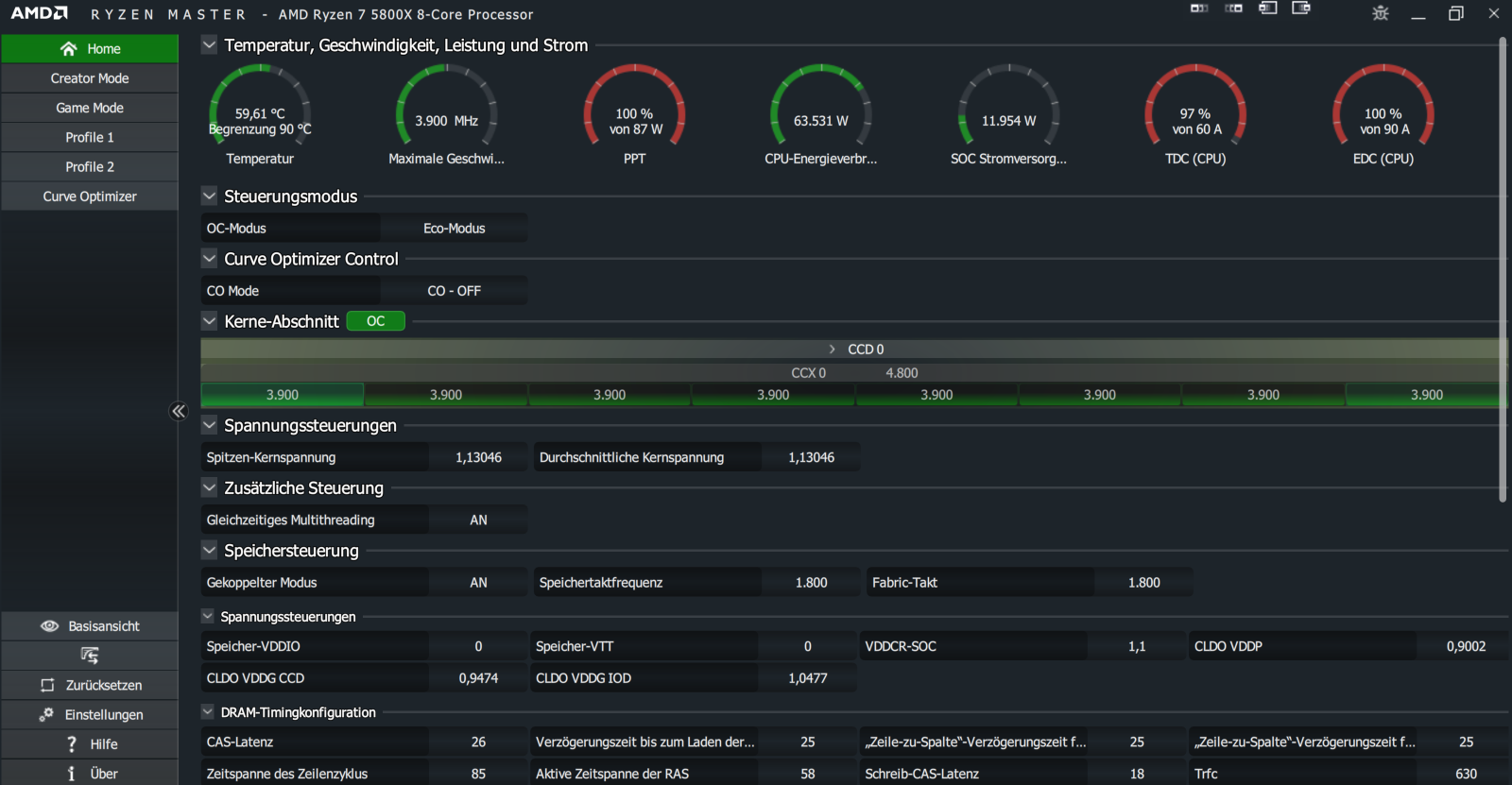Screen dimensions: 1512x785
Task: Click the Speichertaktfrequenz value 1.800
Action: [811, 583]
